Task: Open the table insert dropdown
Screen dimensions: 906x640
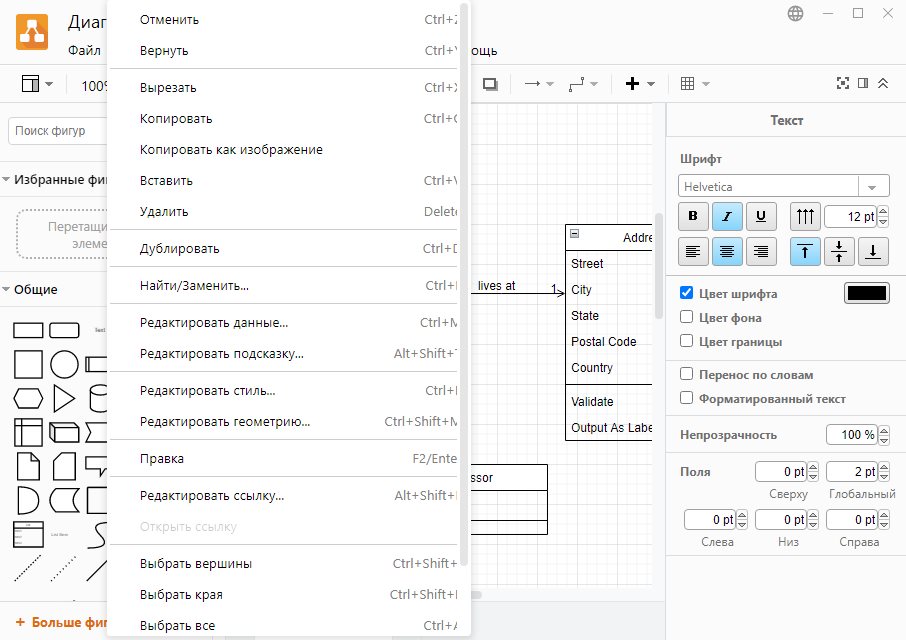Action: (x=694, y=84)
